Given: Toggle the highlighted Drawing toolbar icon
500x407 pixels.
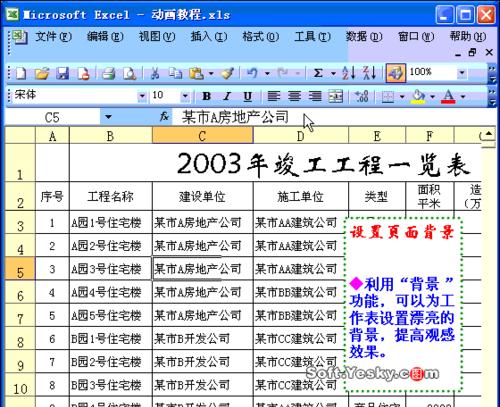Looking at the screenshot, I should click(x=396, y=73).
